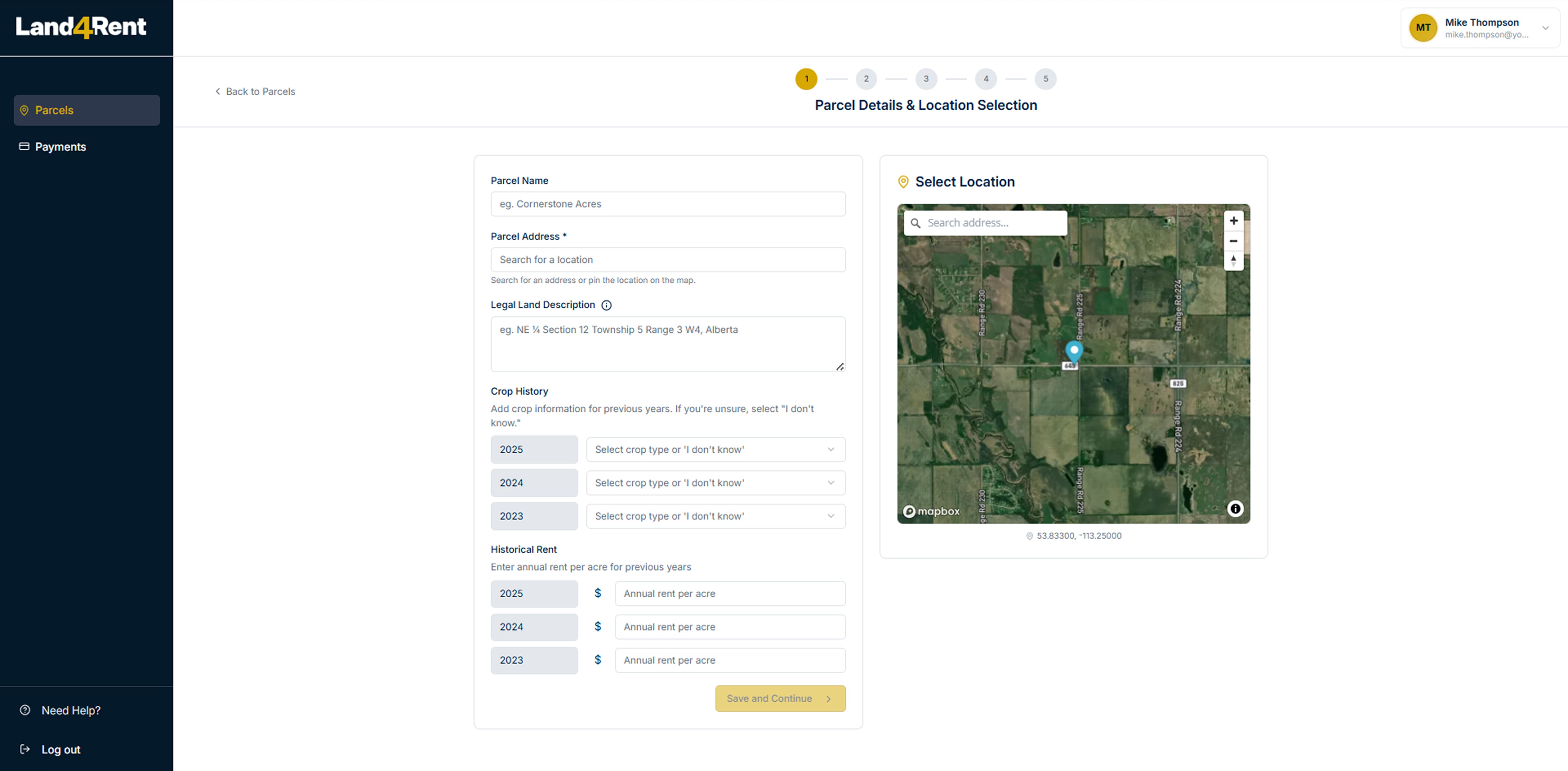Open the Parcels sidebar item
Image resolution: width=1568 pixels, height=771 pixels.
click(x=87, y=110)
